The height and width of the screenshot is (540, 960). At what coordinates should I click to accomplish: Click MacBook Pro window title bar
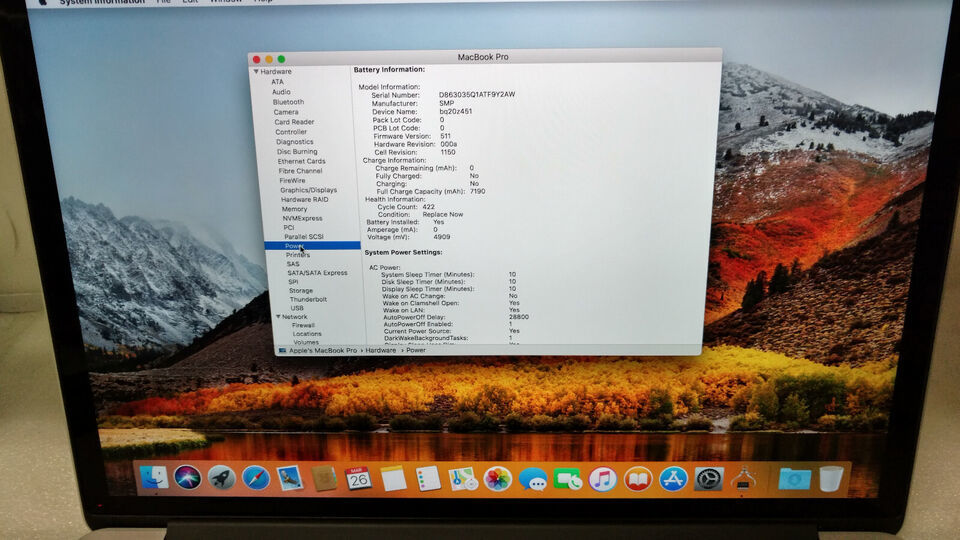[x=483, y=57]
